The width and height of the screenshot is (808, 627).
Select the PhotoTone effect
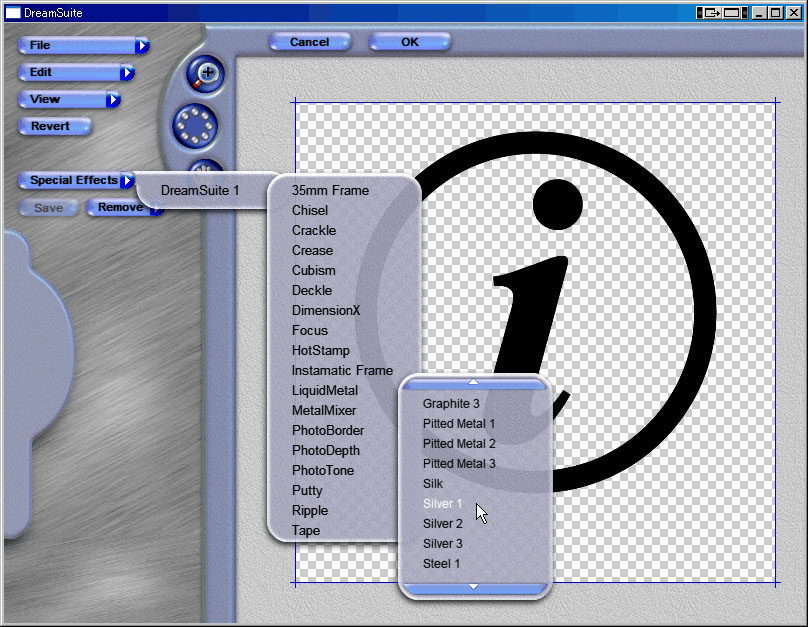point(323,471)
